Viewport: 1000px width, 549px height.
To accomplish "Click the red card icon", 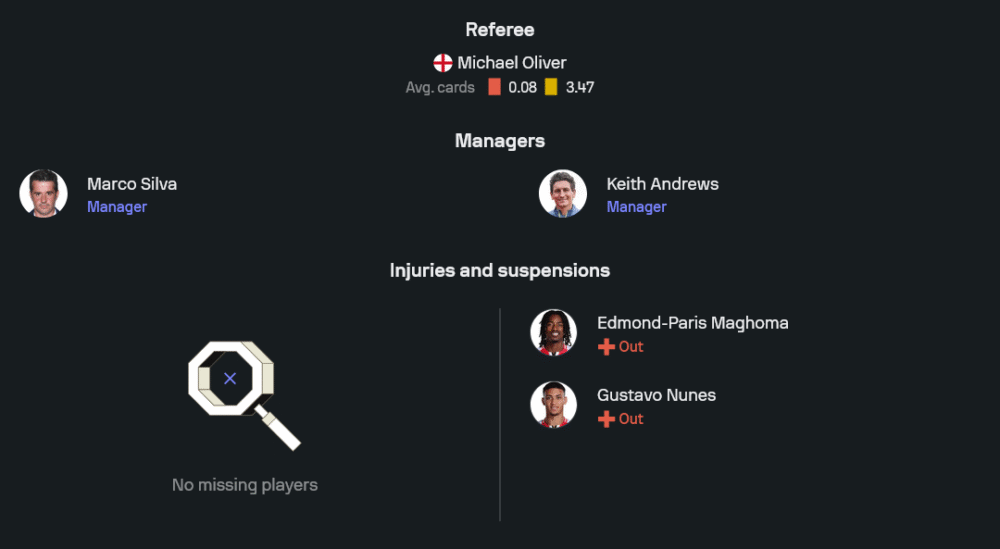I will pyautogui.click(x=494, y=87).
